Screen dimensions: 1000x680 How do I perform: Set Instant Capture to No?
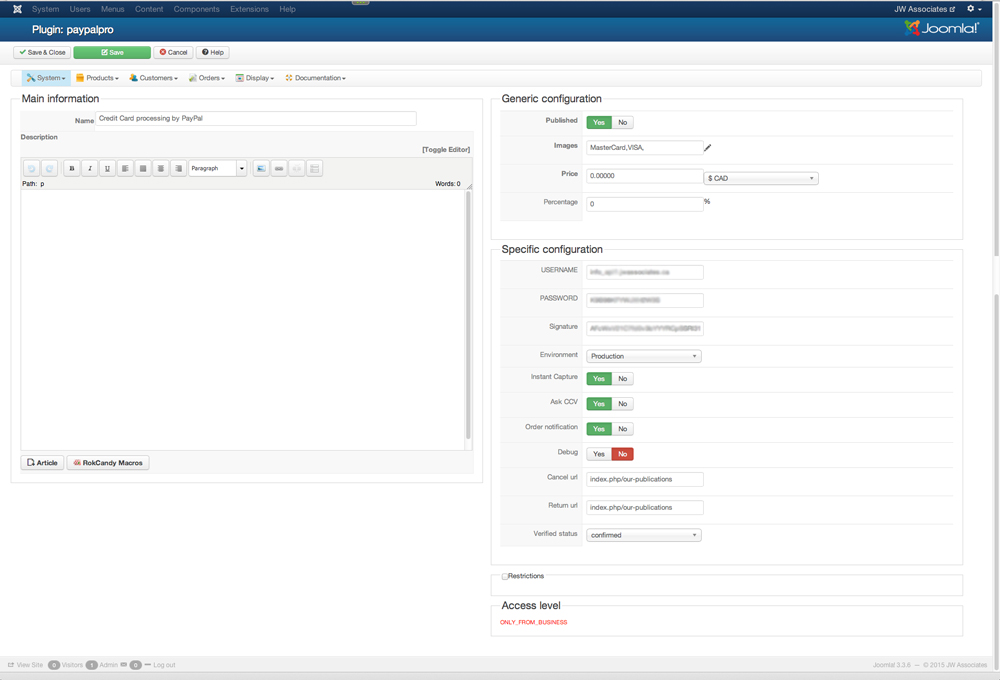tap(622, 379)
